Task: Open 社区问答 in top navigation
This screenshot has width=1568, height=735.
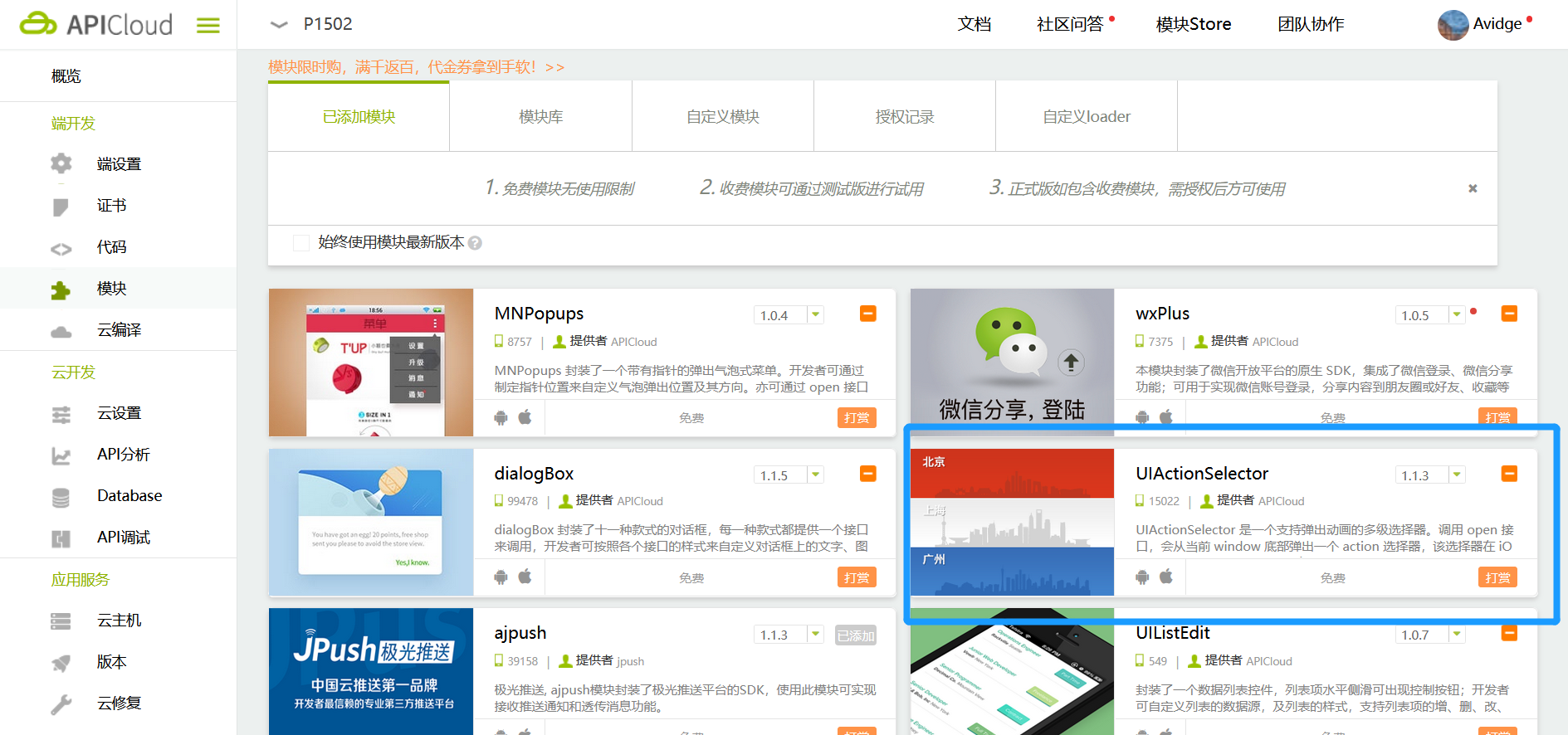Action: (x=1070, y=24)
